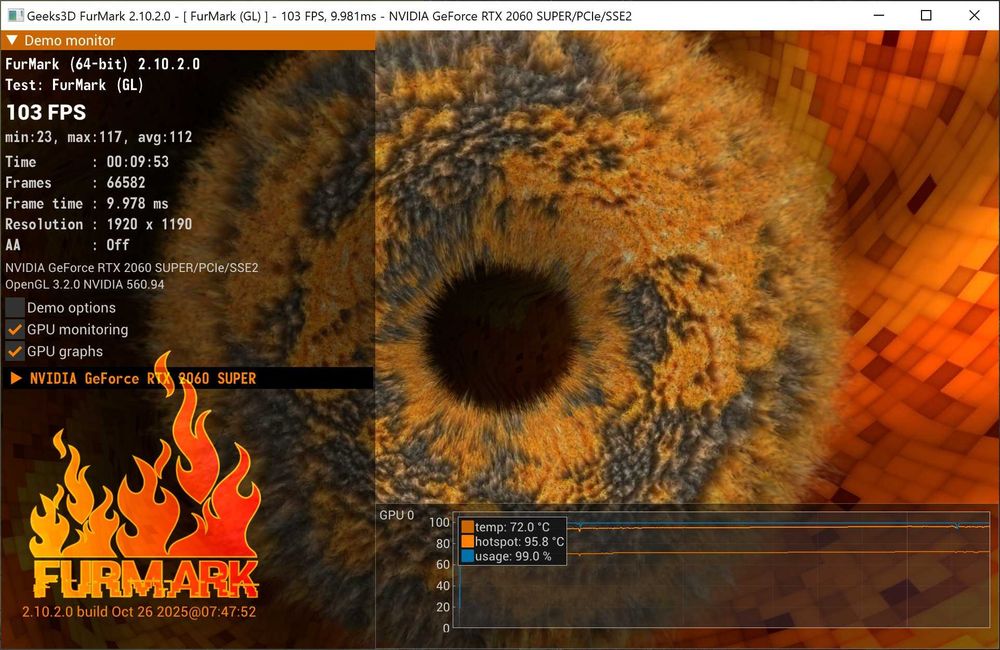Minimize the FurMark window
This screenshot has height=650, width=1000.
(x=879, y=15)
